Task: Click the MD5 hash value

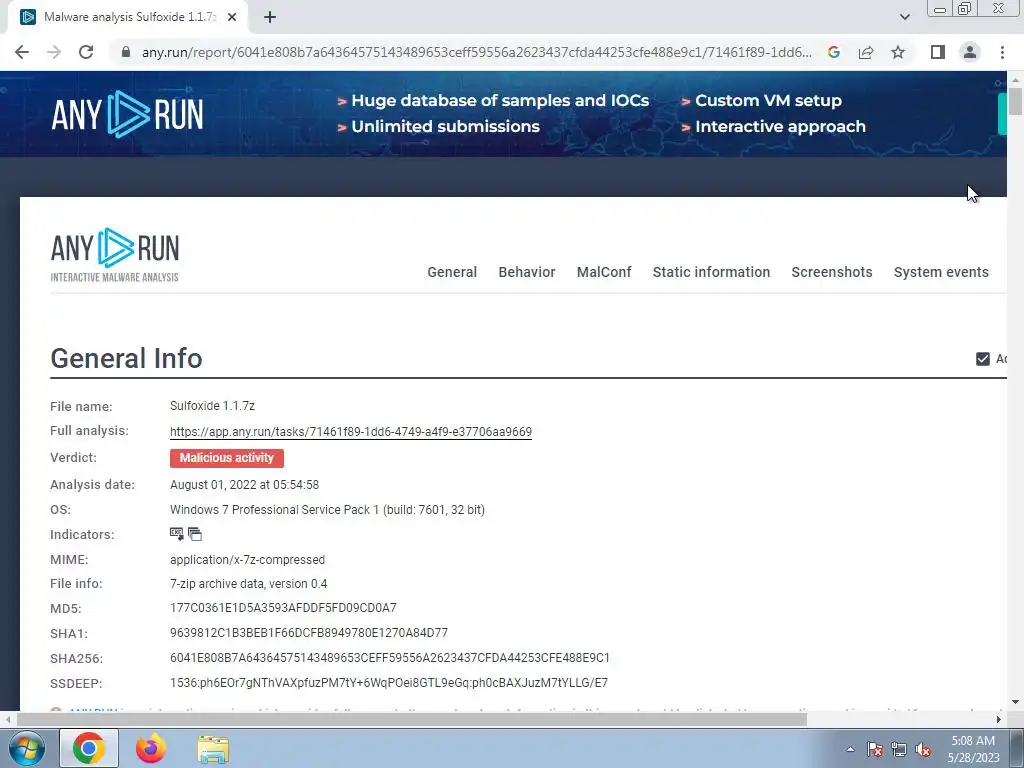Action: [283, 608]
